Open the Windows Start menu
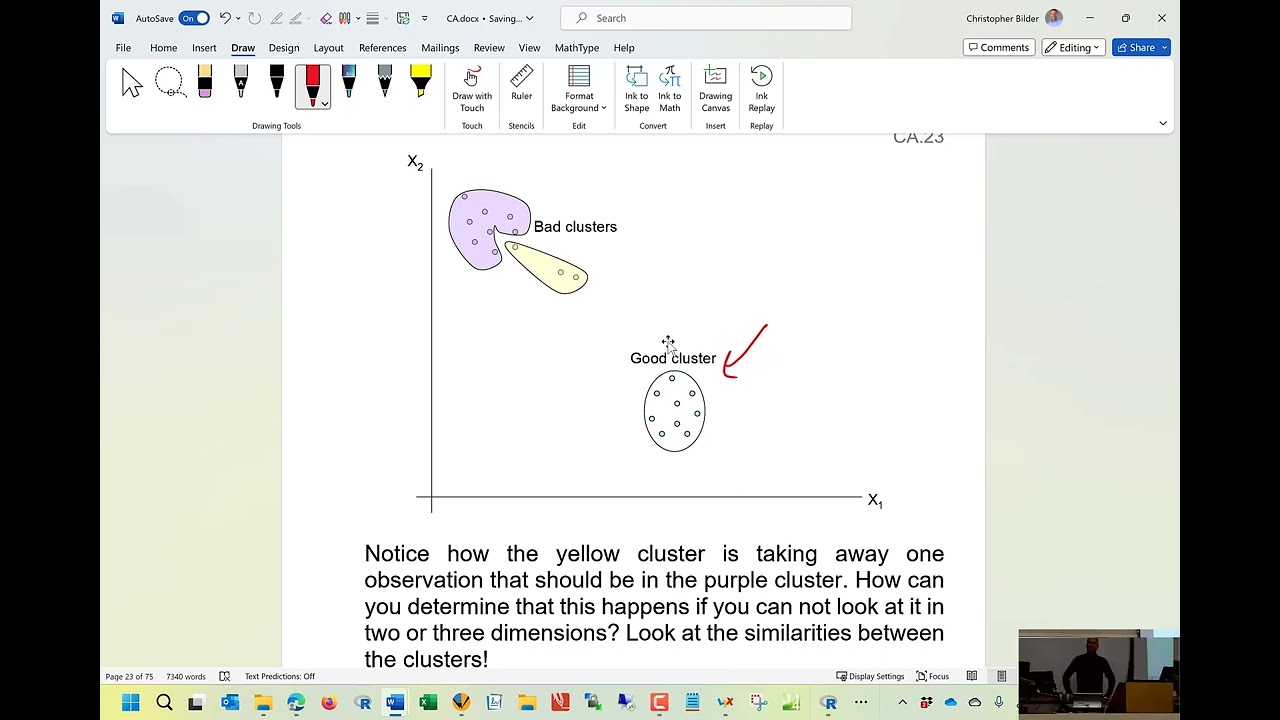Screen dimensions: 1280x720 tap(131, 703)
